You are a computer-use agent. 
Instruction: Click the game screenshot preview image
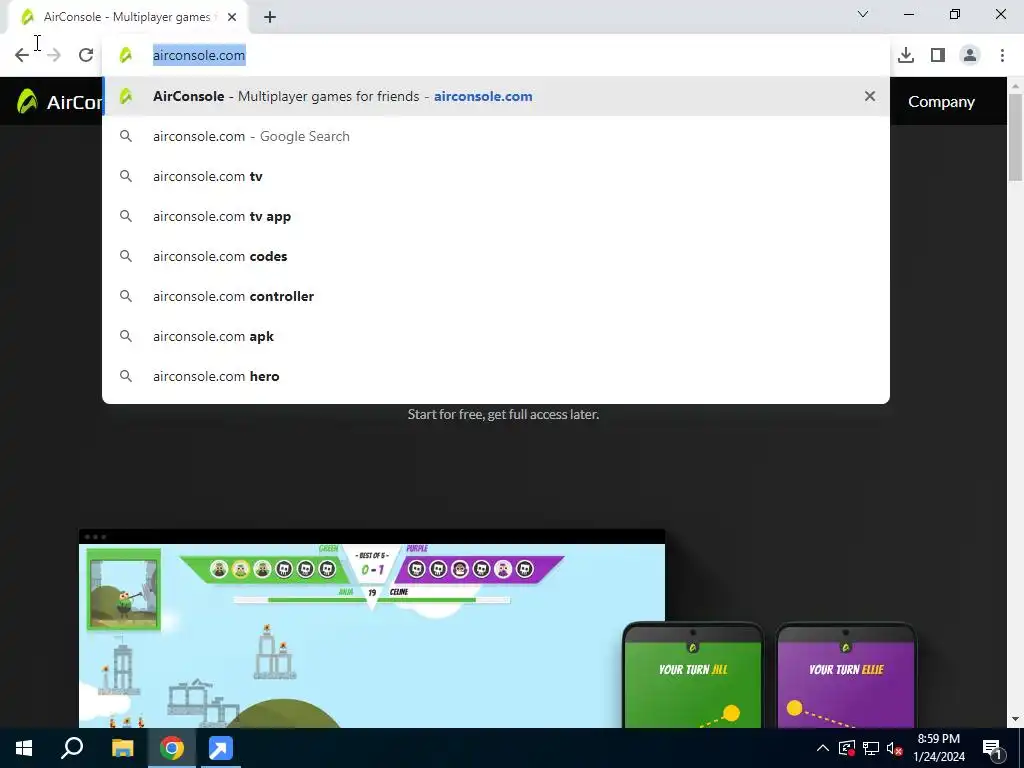tap(372, 628)
